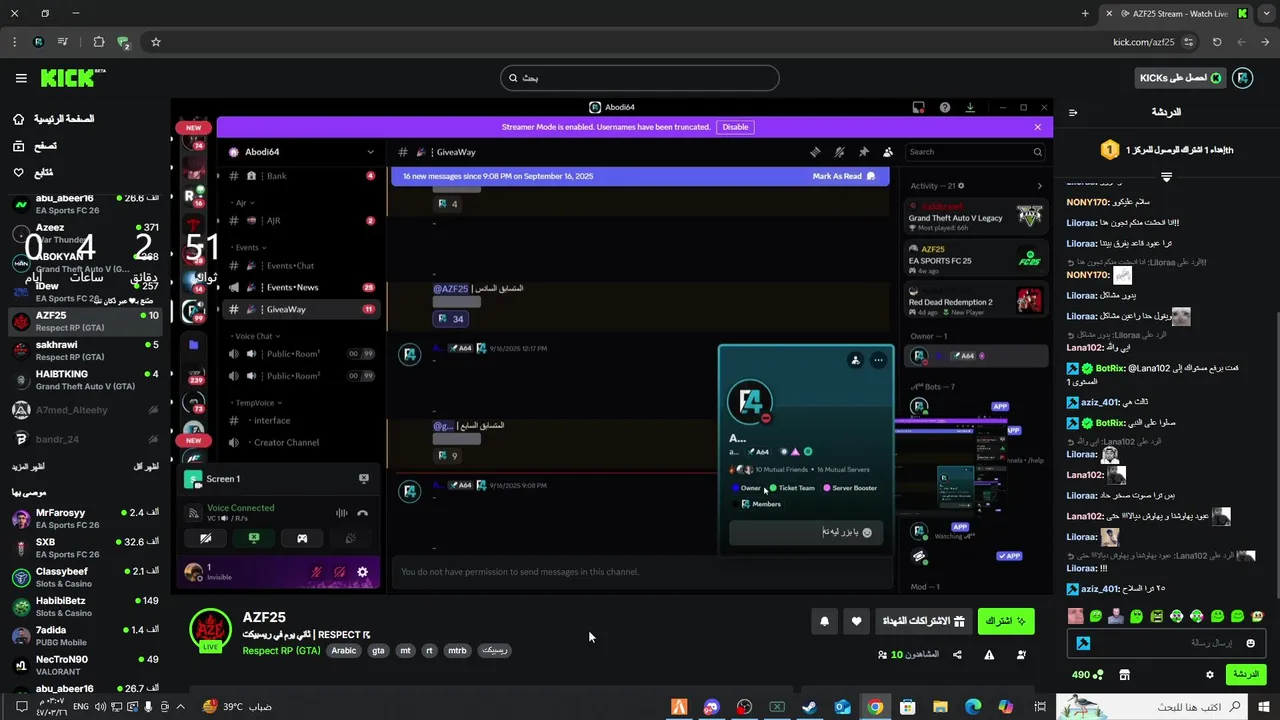Toggle screen share button in Discord voice panel
Image resolution: width=1280 pixels, height=720 pixels.
point(253,538)
